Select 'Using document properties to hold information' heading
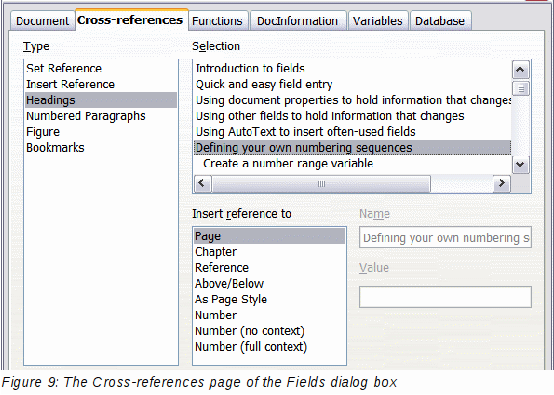Viewport: 554px width, 395px height. (352, 100)
